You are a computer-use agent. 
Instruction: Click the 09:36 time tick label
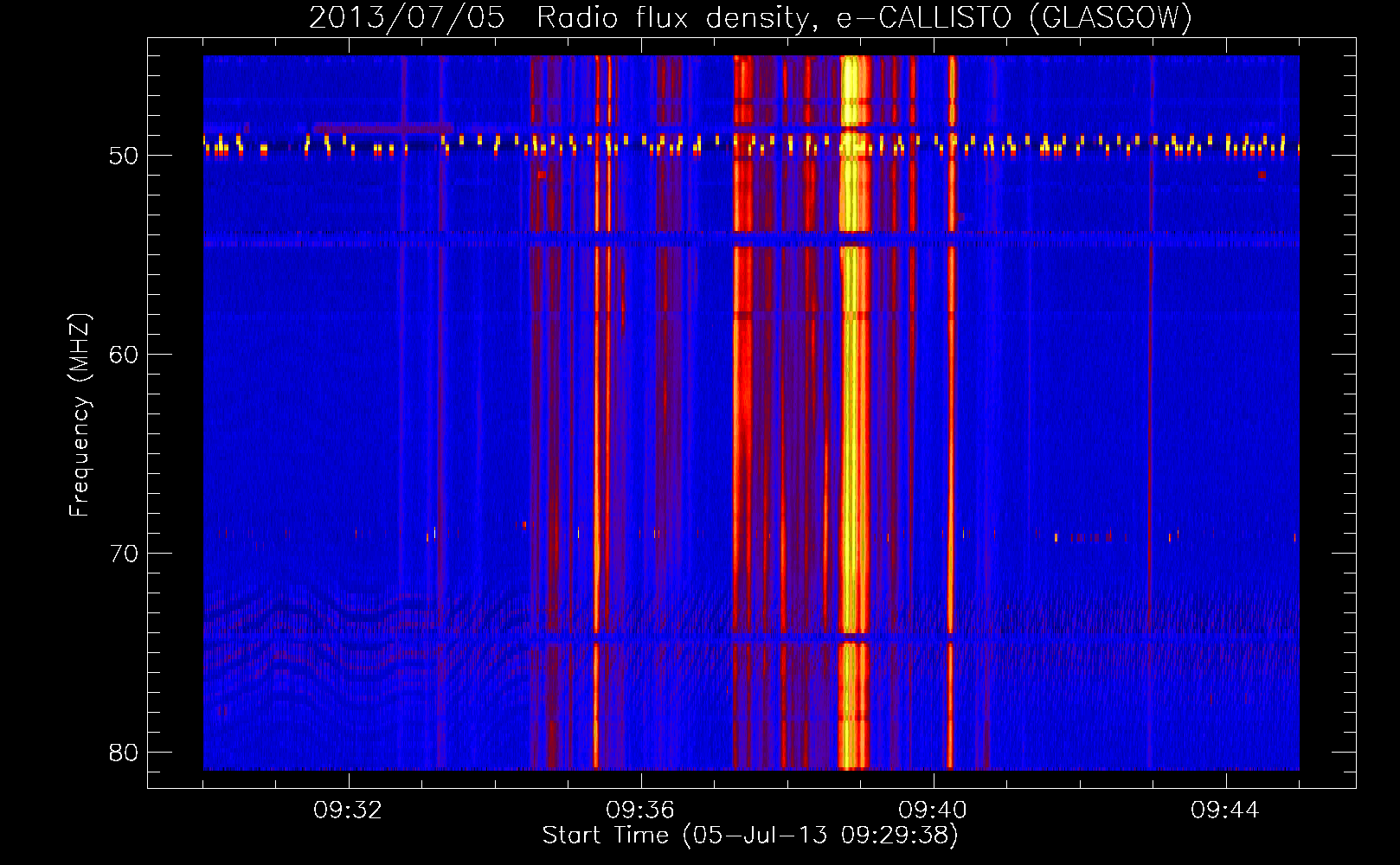(x=640, y=811)
